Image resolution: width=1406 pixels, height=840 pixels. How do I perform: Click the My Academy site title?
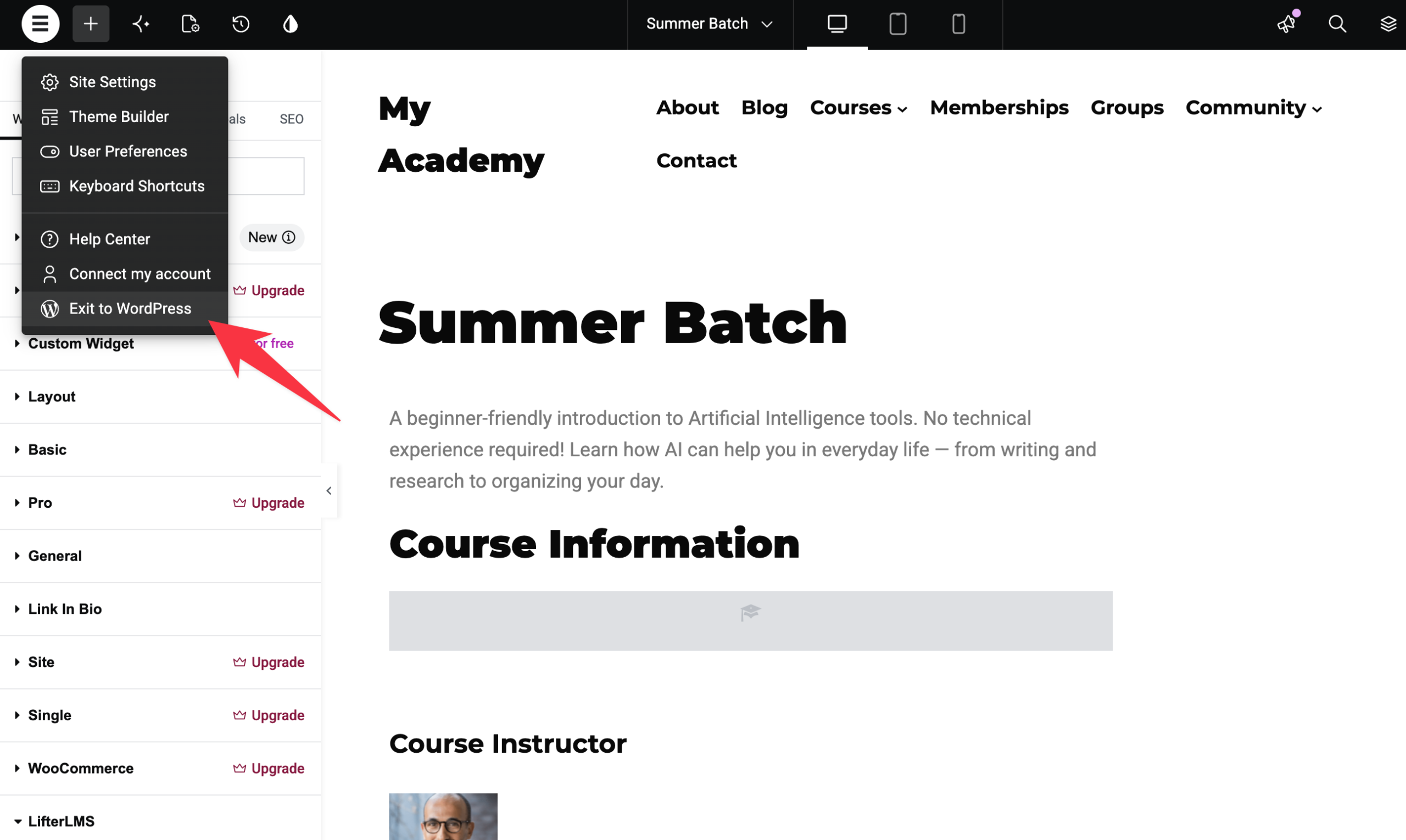[461, 135]
